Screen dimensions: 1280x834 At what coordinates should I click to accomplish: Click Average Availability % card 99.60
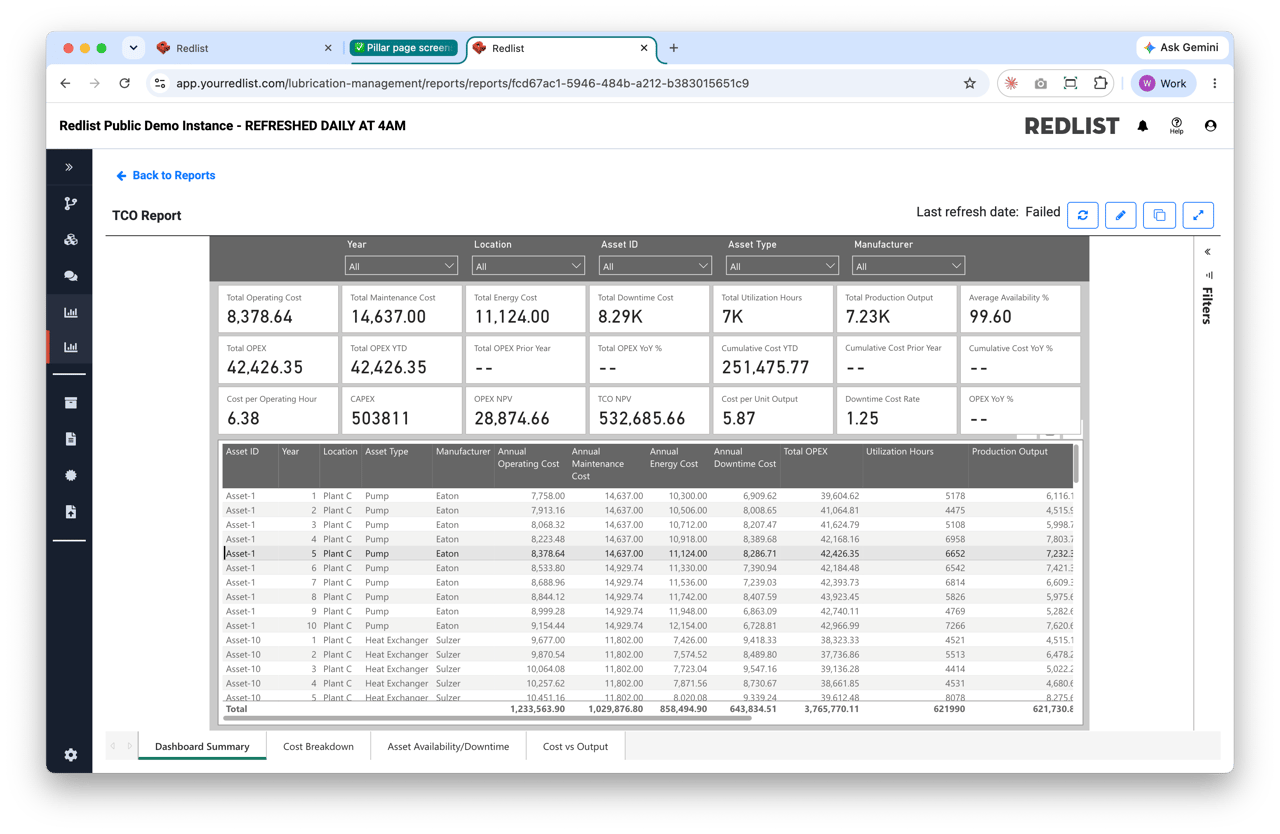pyautogui.click(x=1021, y=309)
